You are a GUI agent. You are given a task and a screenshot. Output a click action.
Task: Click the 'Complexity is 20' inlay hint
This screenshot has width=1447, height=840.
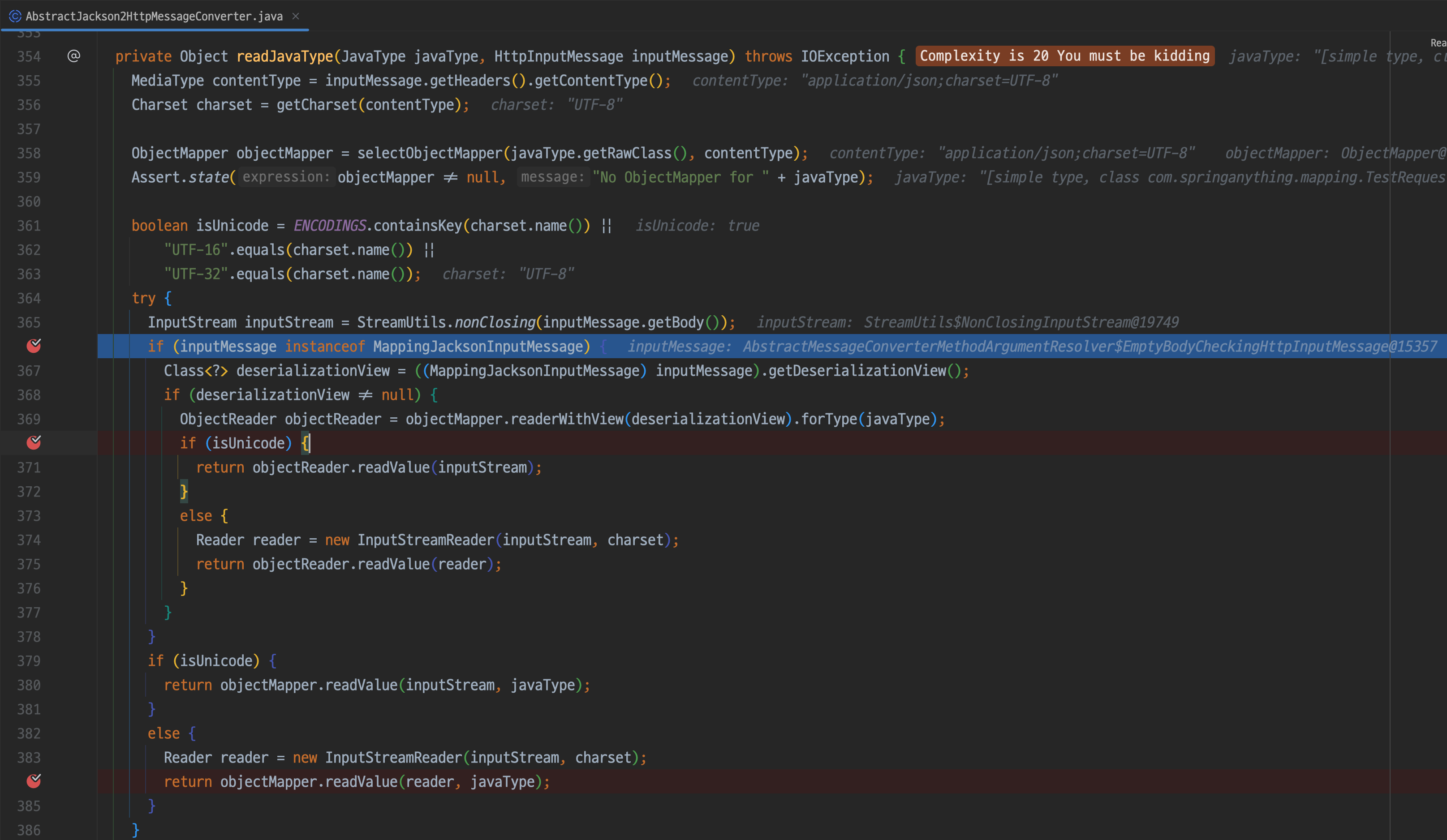pos(1064,56)
